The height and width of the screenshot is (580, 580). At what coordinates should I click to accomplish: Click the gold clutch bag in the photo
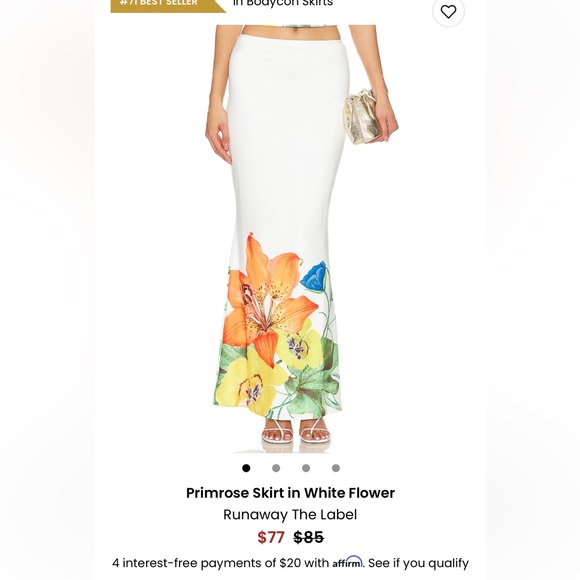(361, 116)
